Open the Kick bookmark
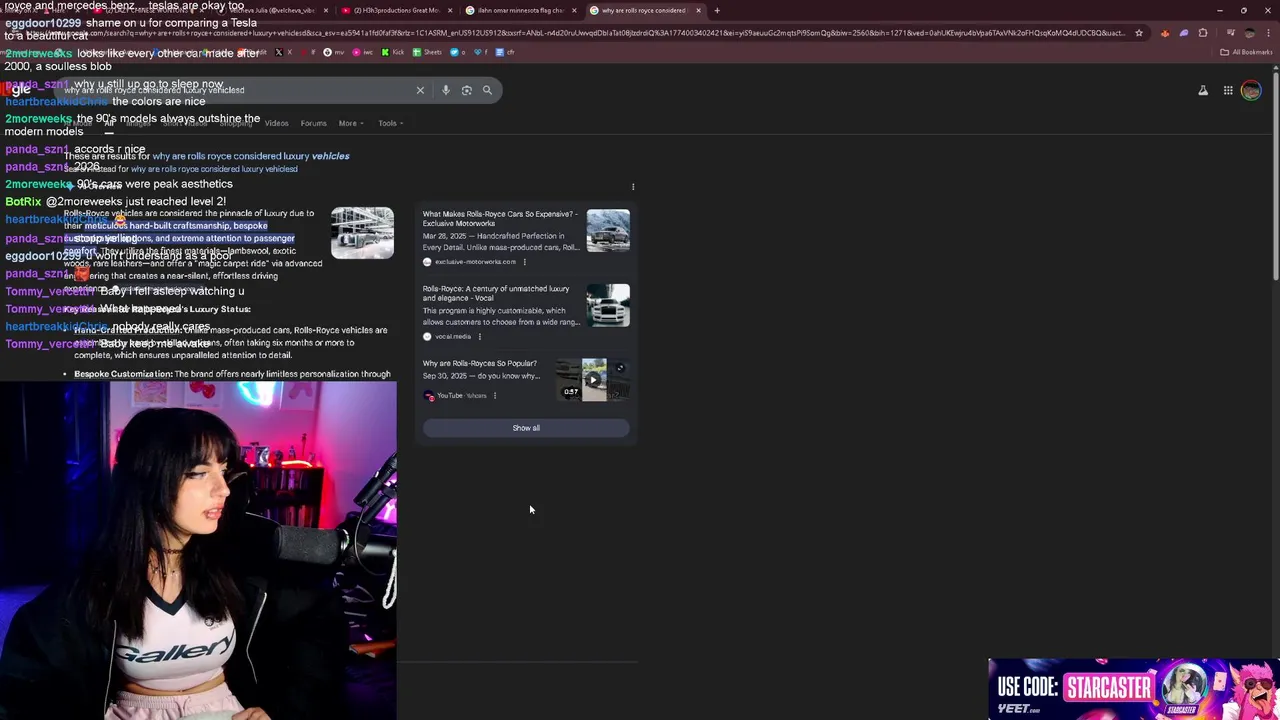The width and height of the screenshot is (1280, 720). coord(394,52)
